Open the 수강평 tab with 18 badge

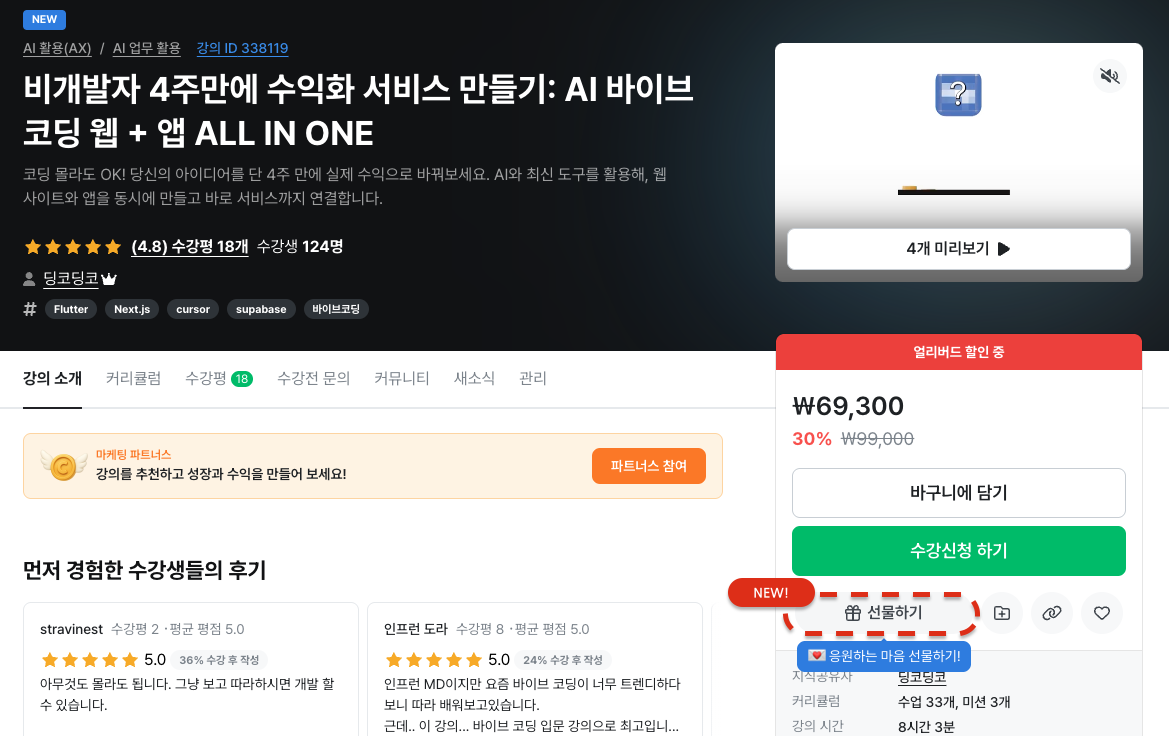(x=219, y=378)
